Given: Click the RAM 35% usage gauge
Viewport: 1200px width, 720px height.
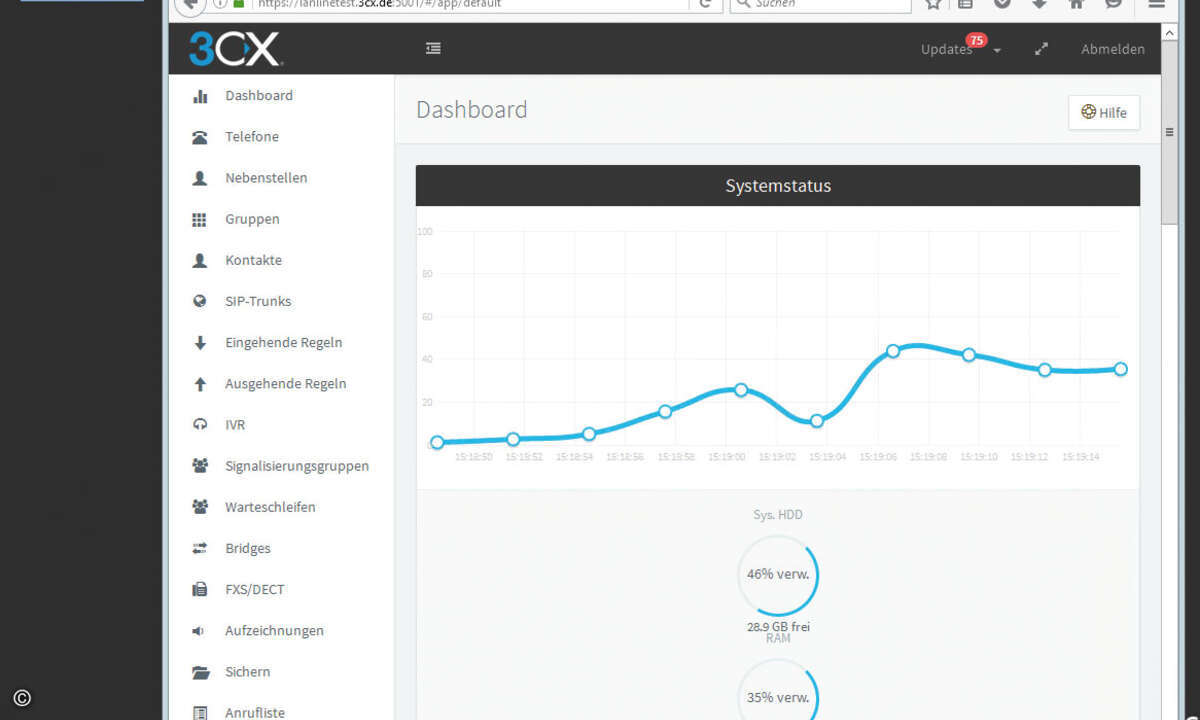Looking at the screenshot, I should [x=778, y=691].
